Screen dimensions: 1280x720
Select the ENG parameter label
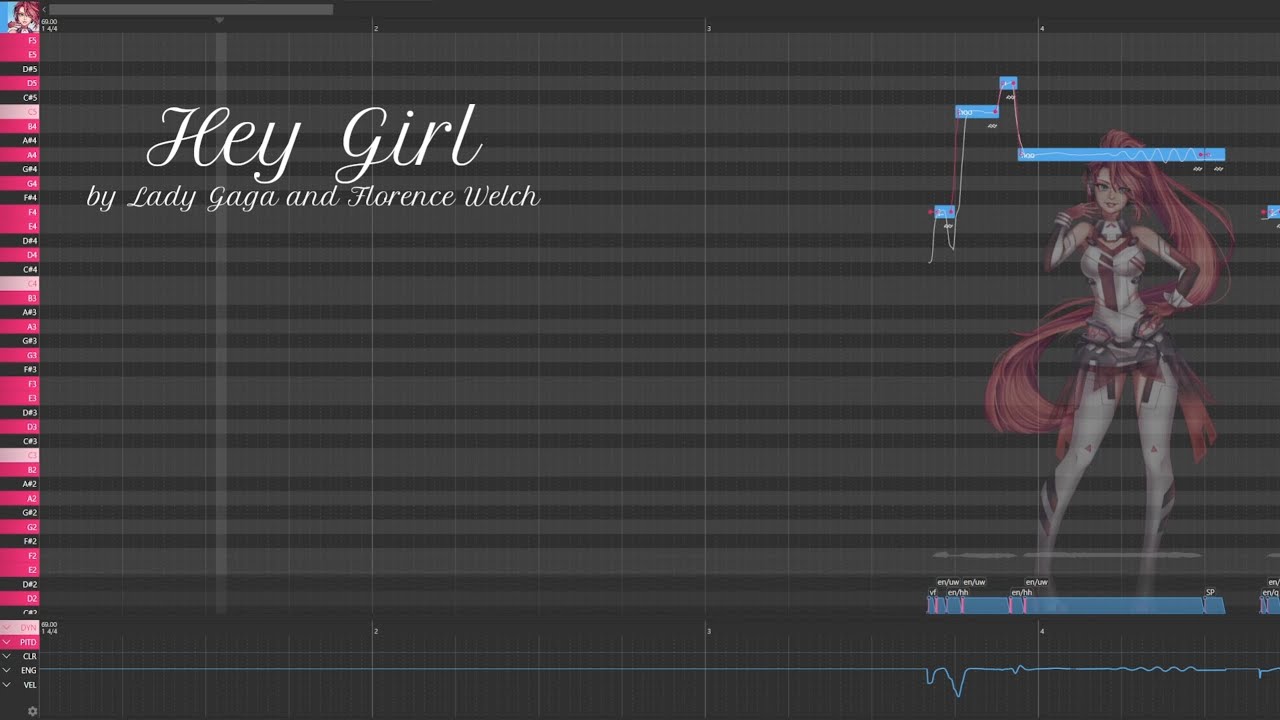29,670
